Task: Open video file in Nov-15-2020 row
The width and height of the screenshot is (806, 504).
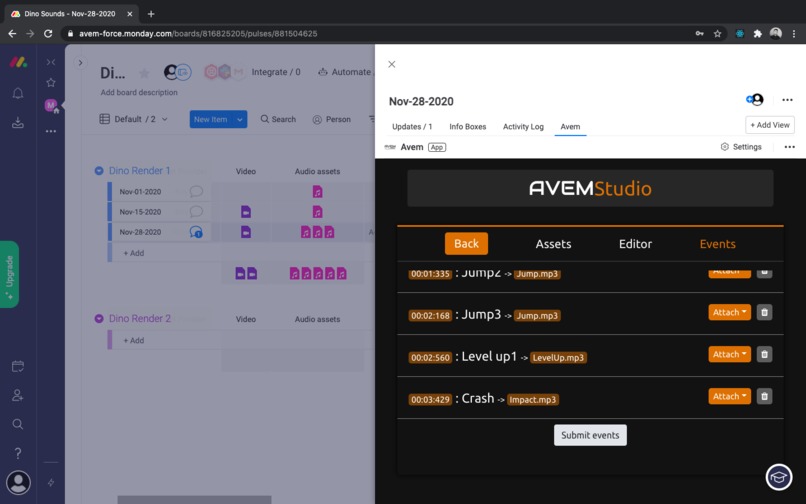Action: coord(246,211)
